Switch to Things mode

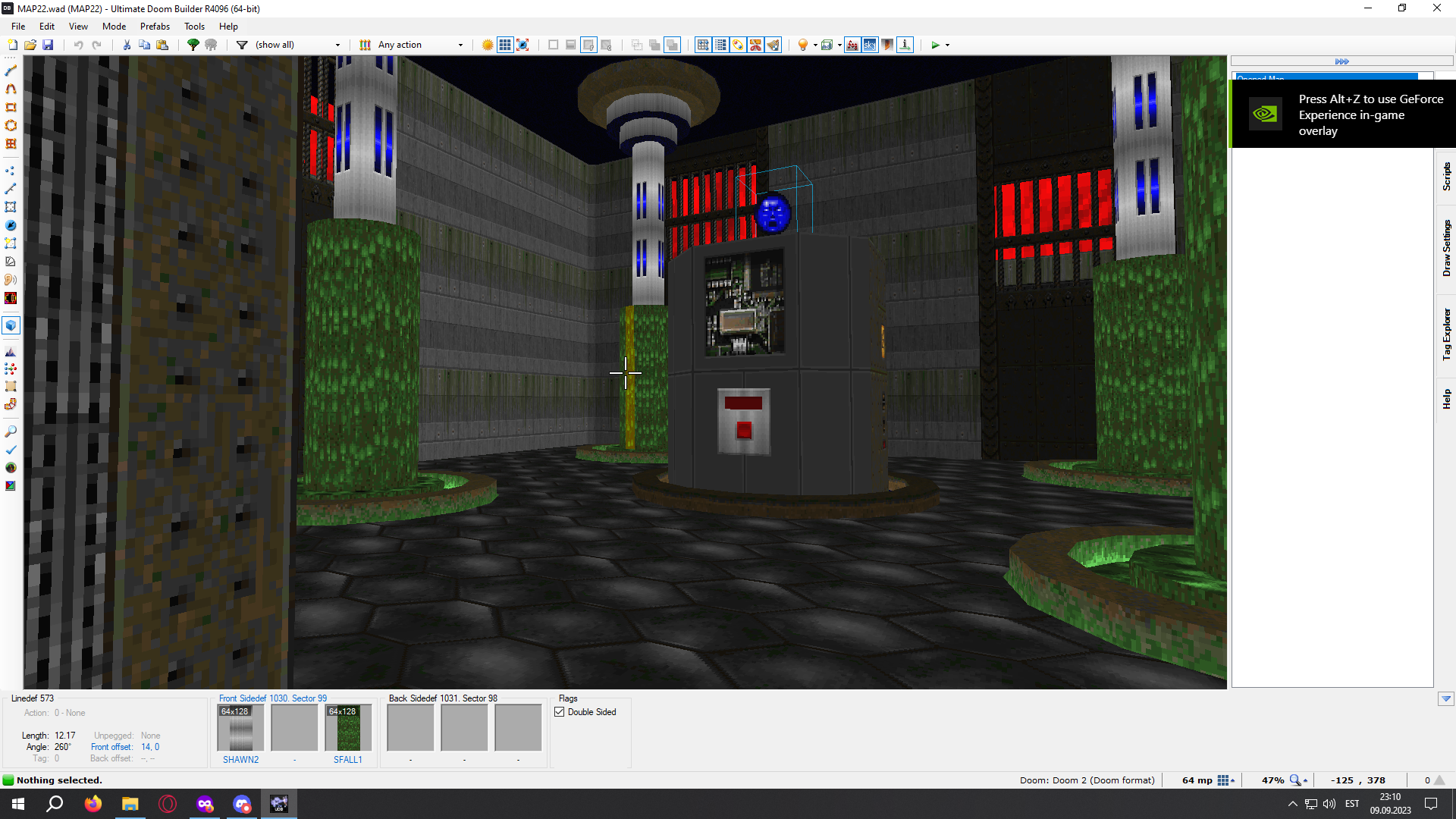click(x=11, y=225)
